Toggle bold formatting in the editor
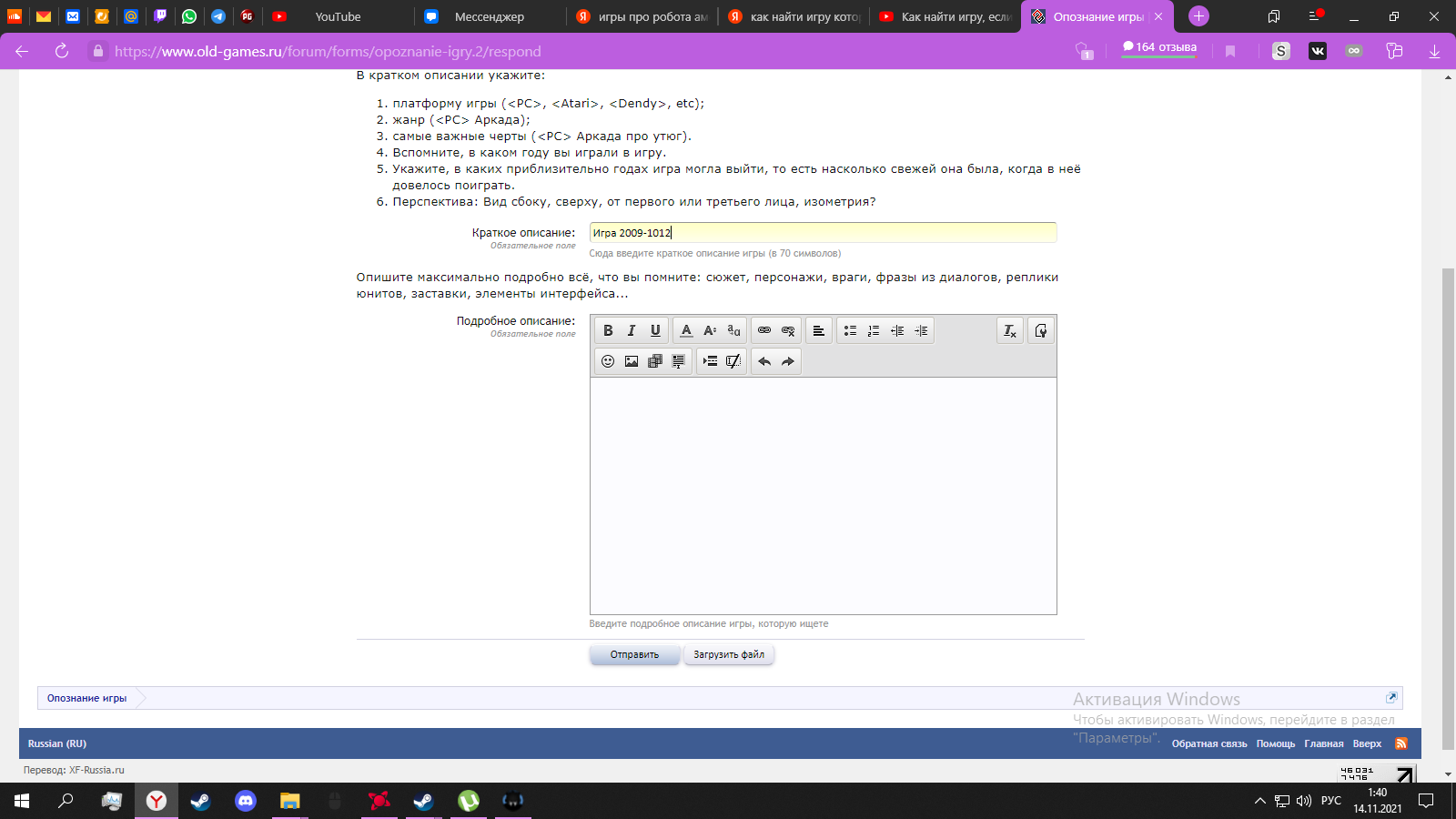This screenshot has width=1456, height=819. [608, 330]
